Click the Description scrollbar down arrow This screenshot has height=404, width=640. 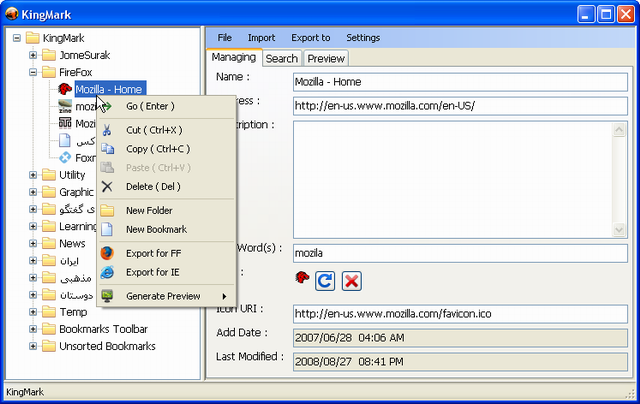pos(619,230)
